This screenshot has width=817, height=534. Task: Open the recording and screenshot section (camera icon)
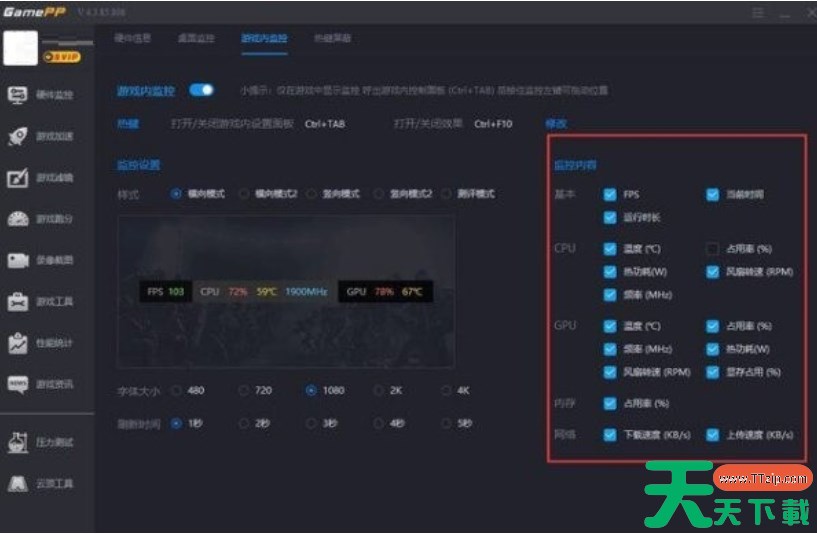pos(17,260)
